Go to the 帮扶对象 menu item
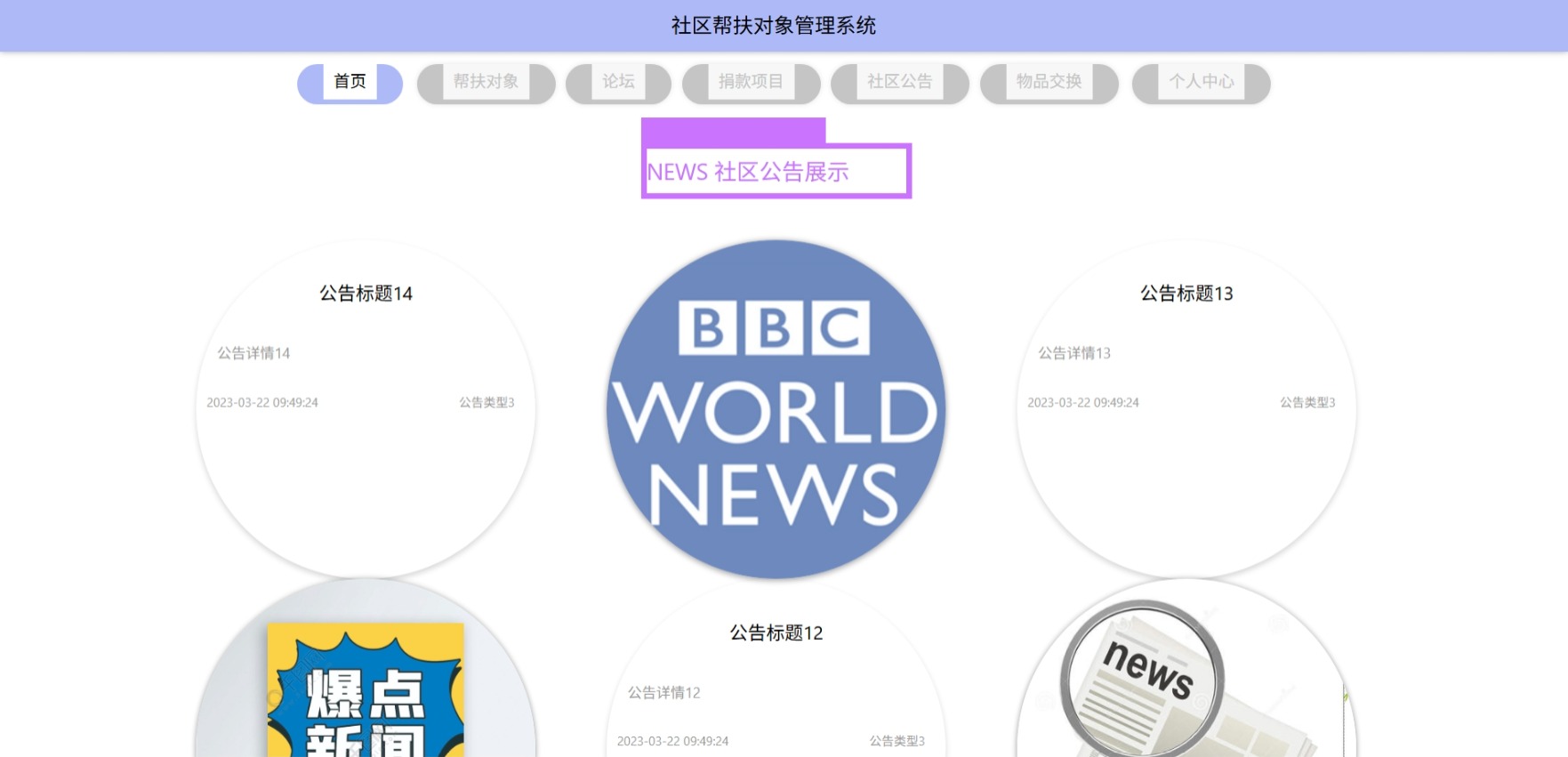Screen dimensions: 1568x757 pyautogui.click(x=486, y=83)
